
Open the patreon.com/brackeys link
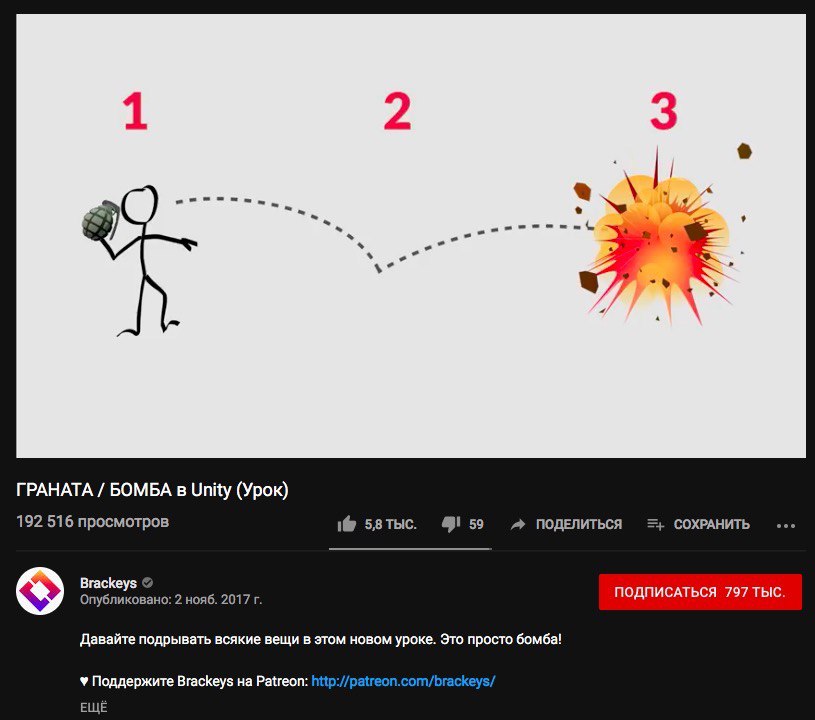pyautogui.click(x=403, y=681)
